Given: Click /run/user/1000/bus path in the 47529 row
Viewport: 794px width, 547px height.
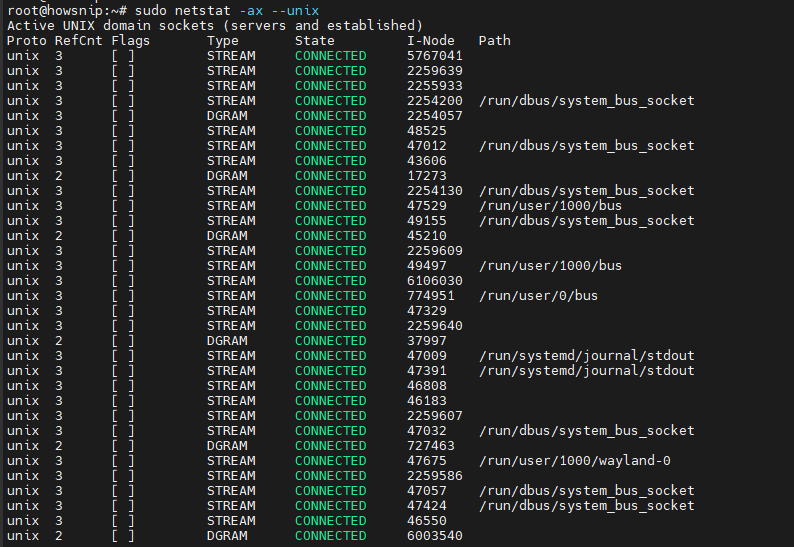Looking at the screenshot, I should tap(550, 206).
